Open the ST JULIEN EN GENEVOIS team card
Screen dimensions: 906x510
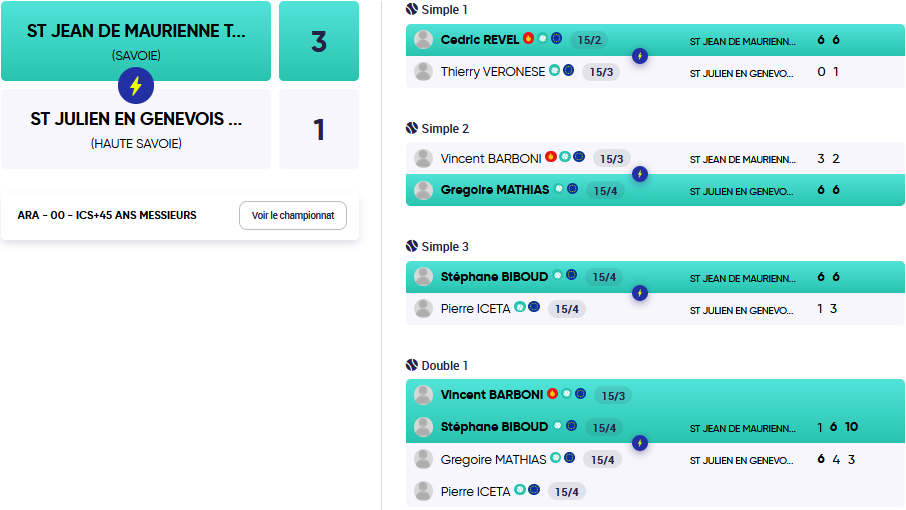[136, 129]
